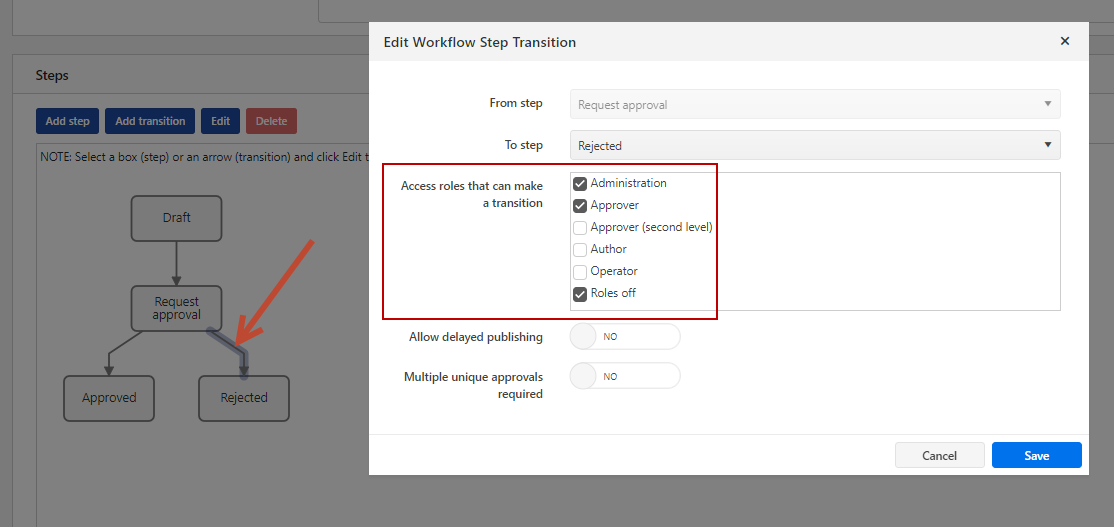This screenshot has width=1114, height=527.
Task: Toggle Allow delayed publishing switch
Action: 624,337
